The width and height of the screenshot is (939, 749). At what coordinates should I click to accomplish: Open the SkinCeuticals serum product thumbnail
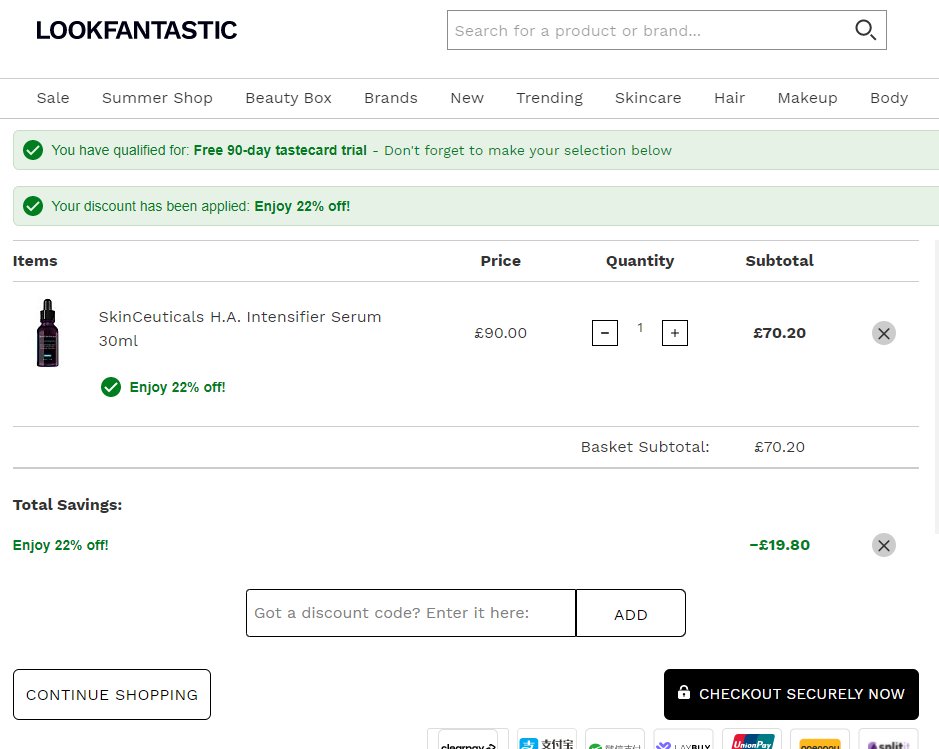[47, 333]
